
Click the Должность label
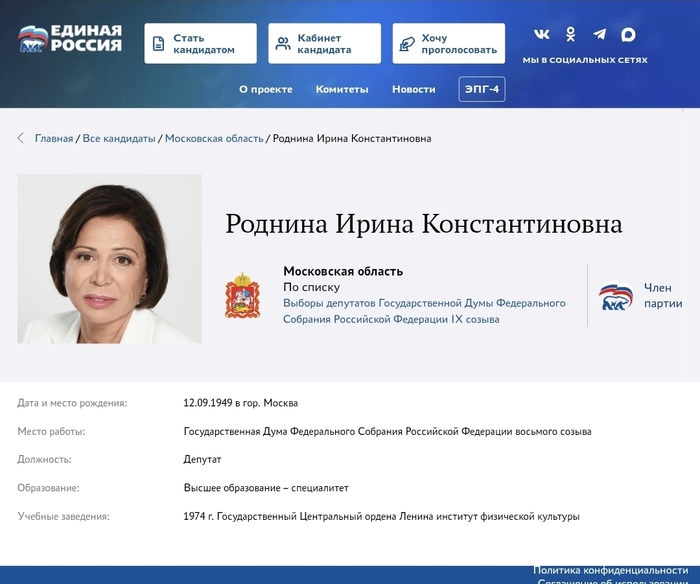coord(44,459)
